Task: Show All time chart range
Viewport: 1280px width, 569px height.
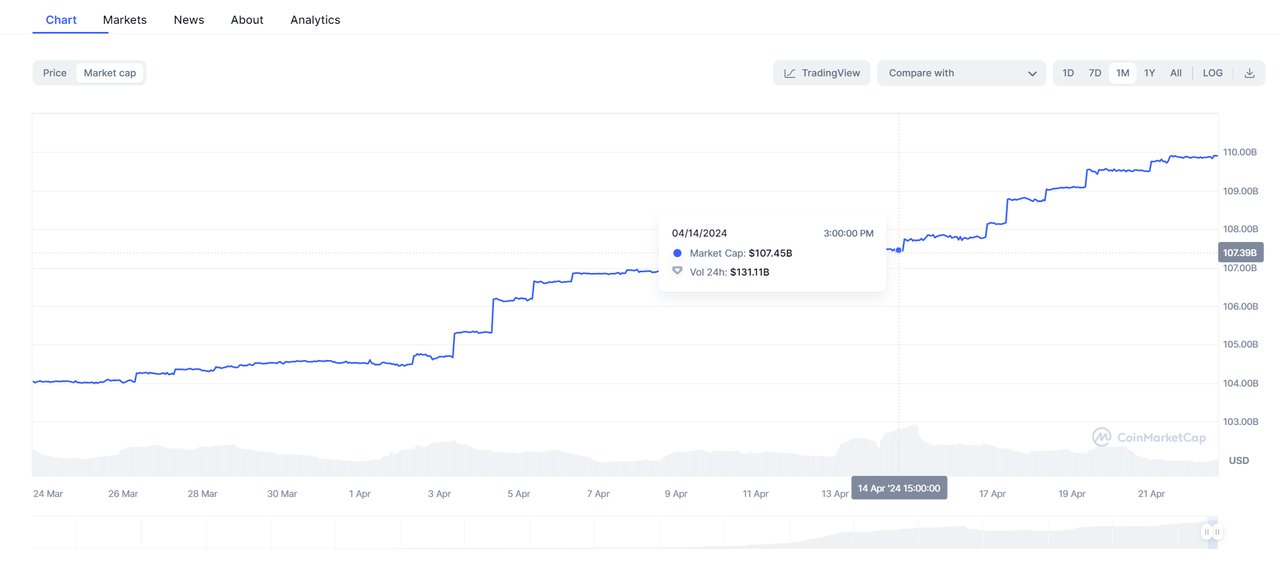Action: point(1176,73)
